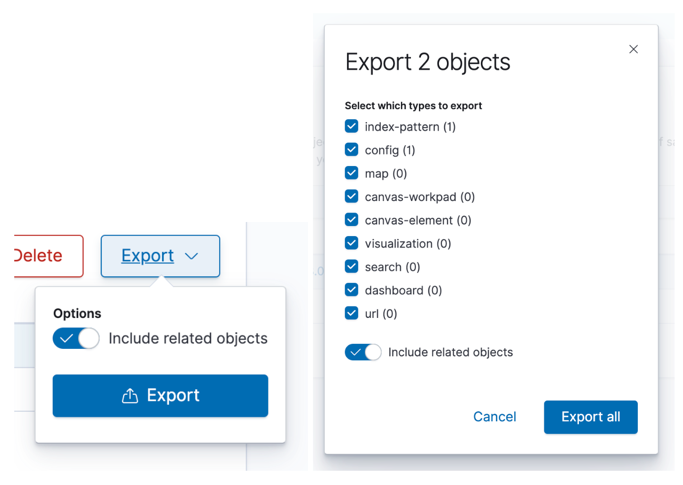683x485 pixels.
Task: Deselect dashboard export type
Action: point(352,290)
